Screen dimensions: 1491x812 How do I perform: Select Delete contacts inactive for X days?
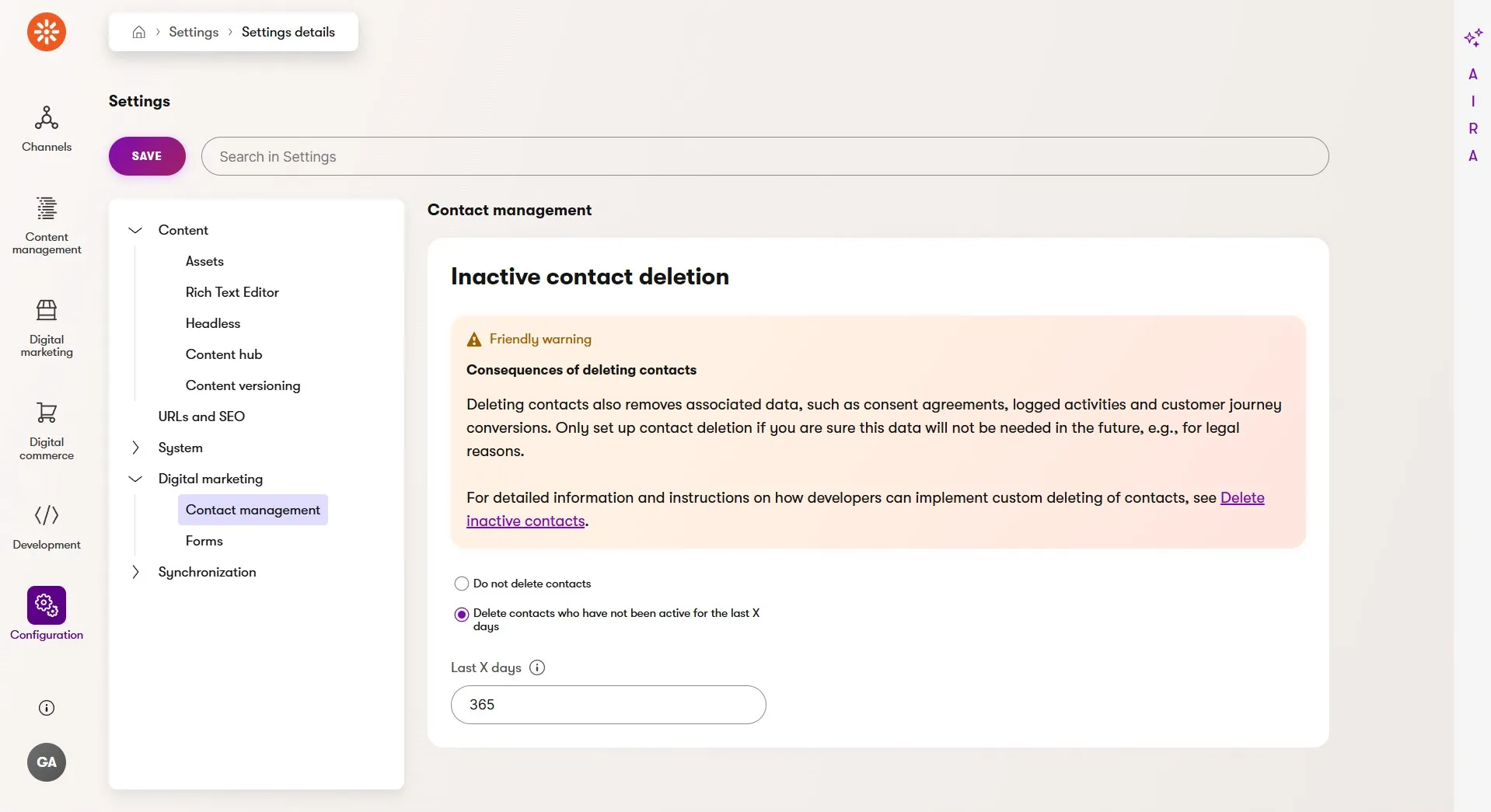pos(462,614)
